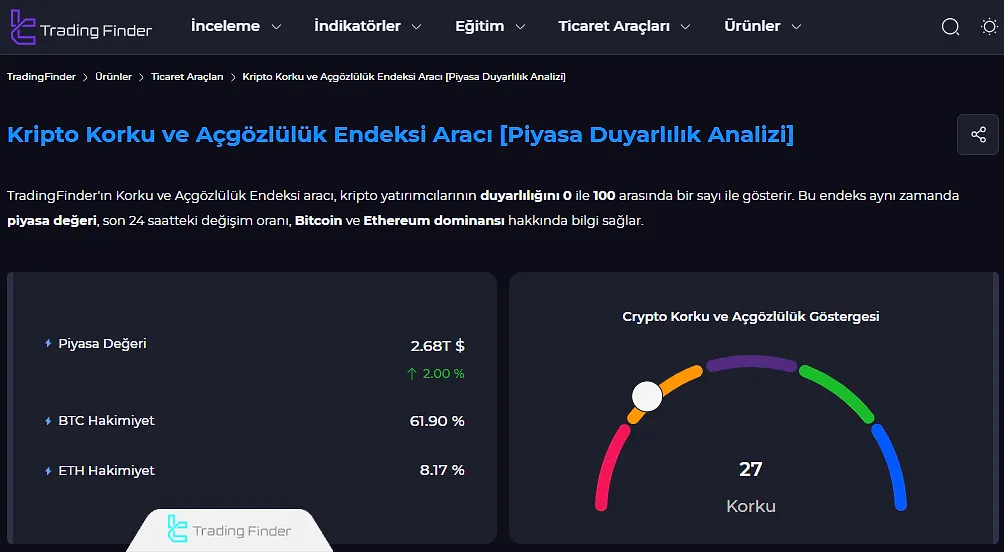The width and height of the screenshot is (1004, 552).
Task: Expand the Ticaret Araçları menu chevron
Action: (685, 27)
